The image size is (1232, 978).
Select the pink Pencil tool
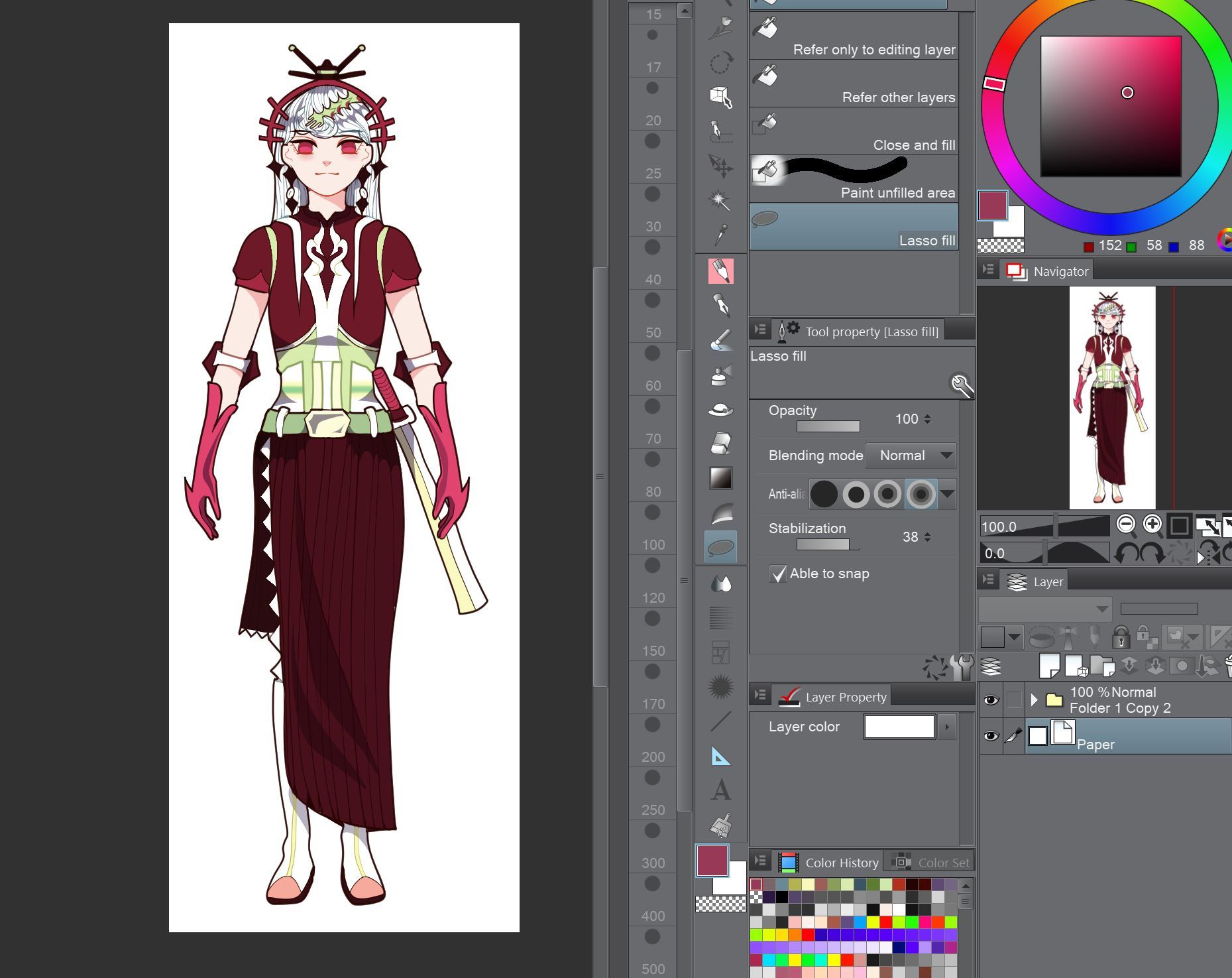721,271
